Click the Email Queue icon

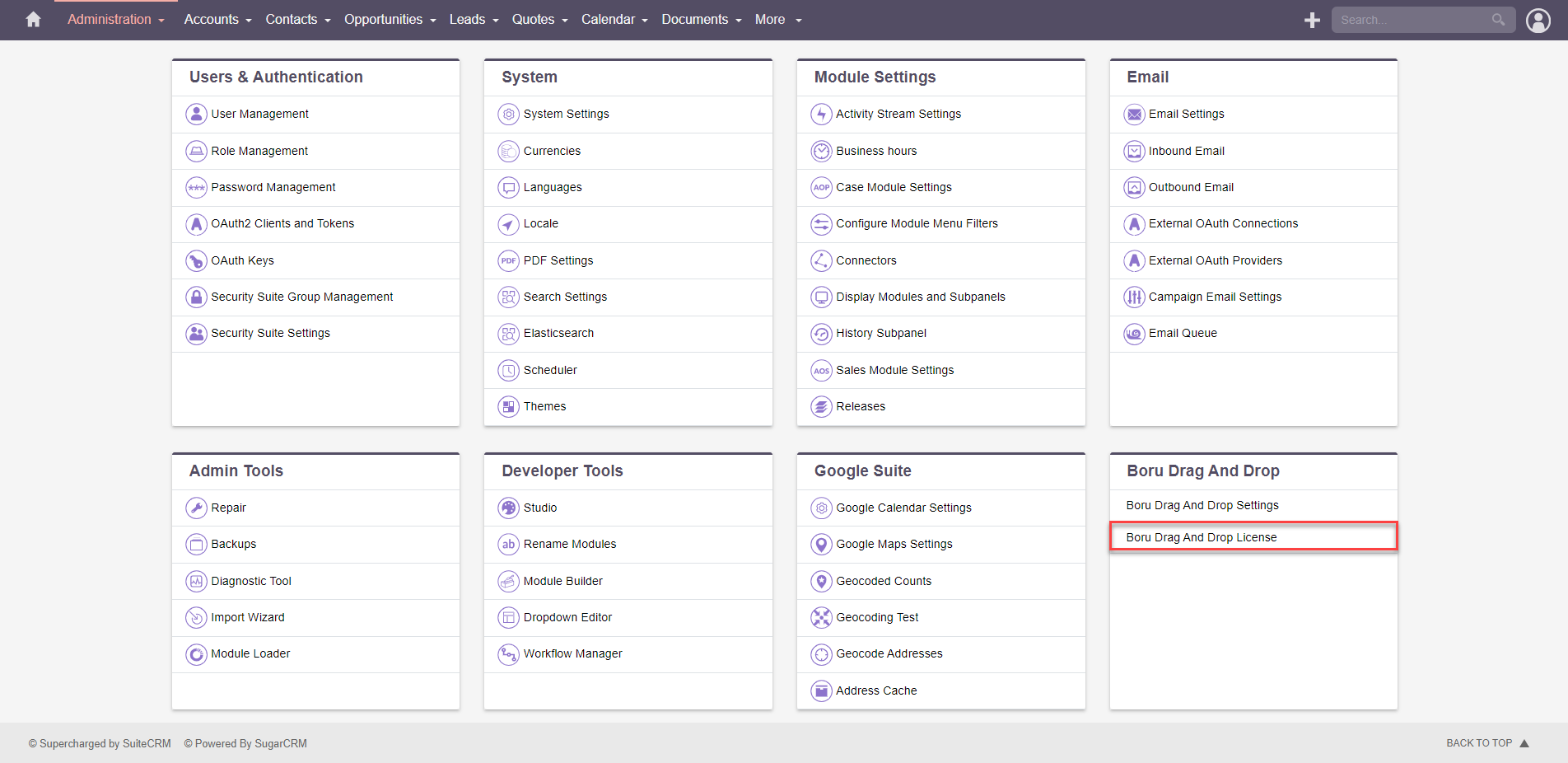pos(1134,333)
